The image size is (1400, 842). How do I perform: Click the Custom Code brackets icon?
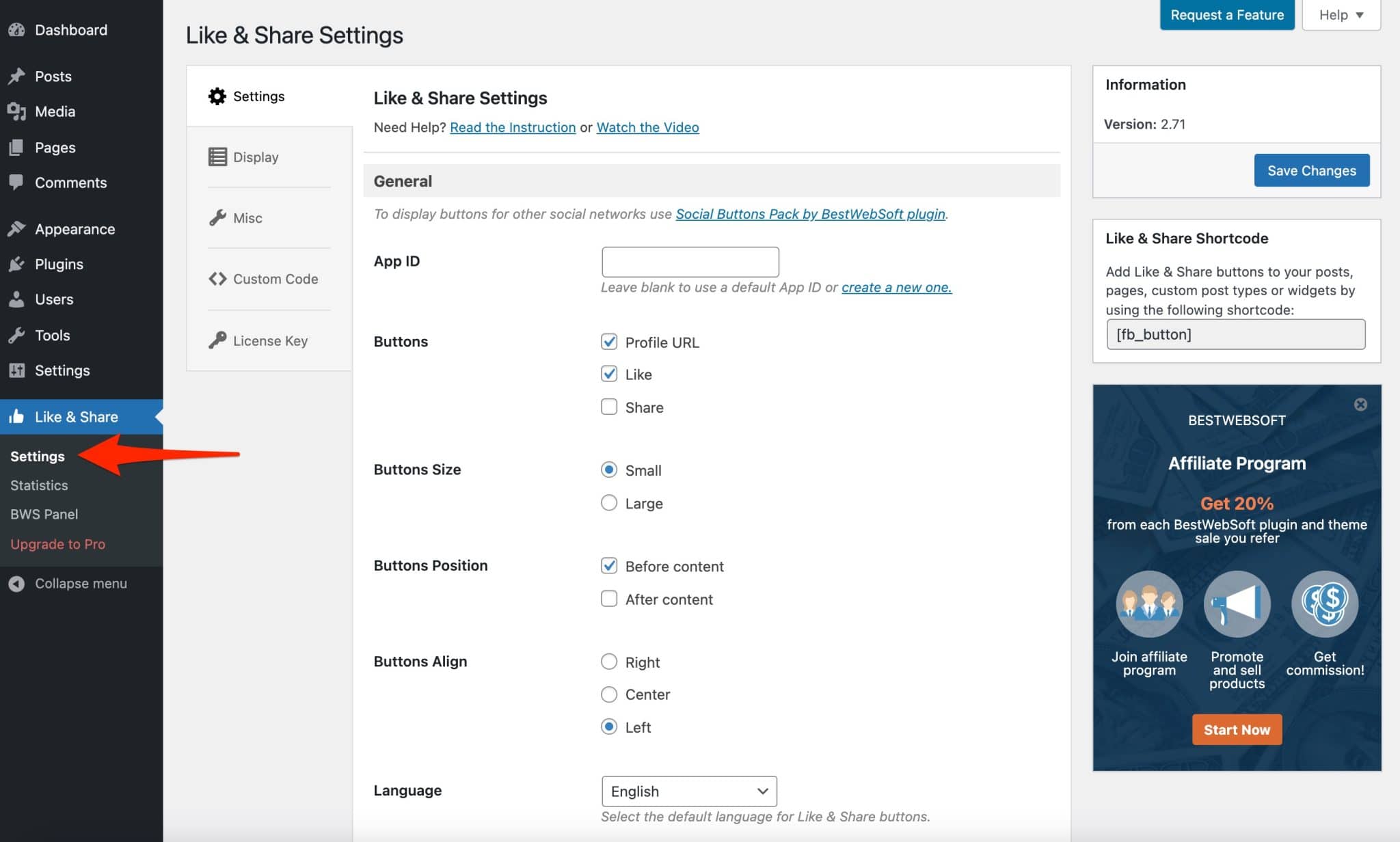[217, 279]
